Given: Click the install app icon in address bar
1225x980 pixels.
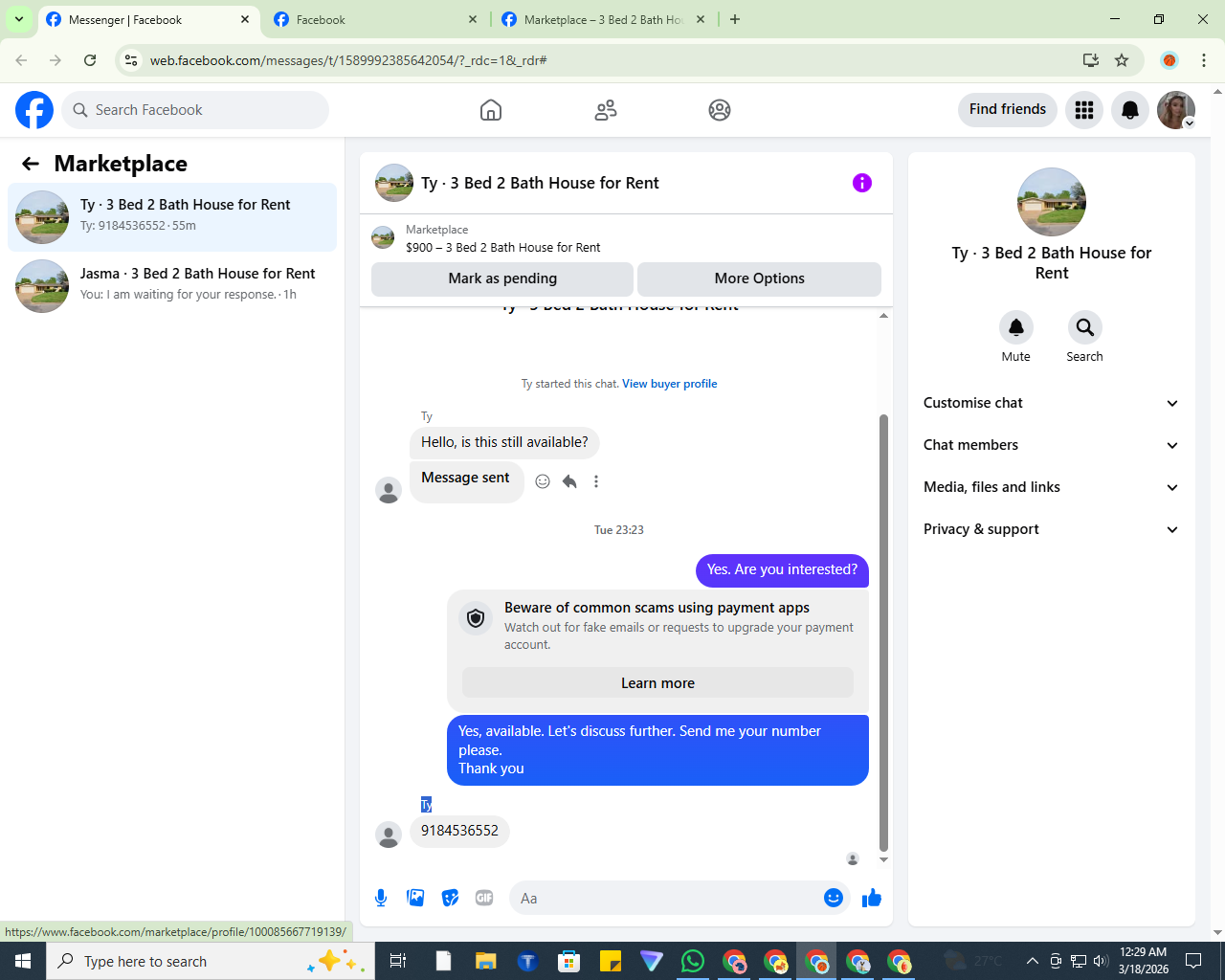Looking at the screenshot, I should tap(1091, 60).
